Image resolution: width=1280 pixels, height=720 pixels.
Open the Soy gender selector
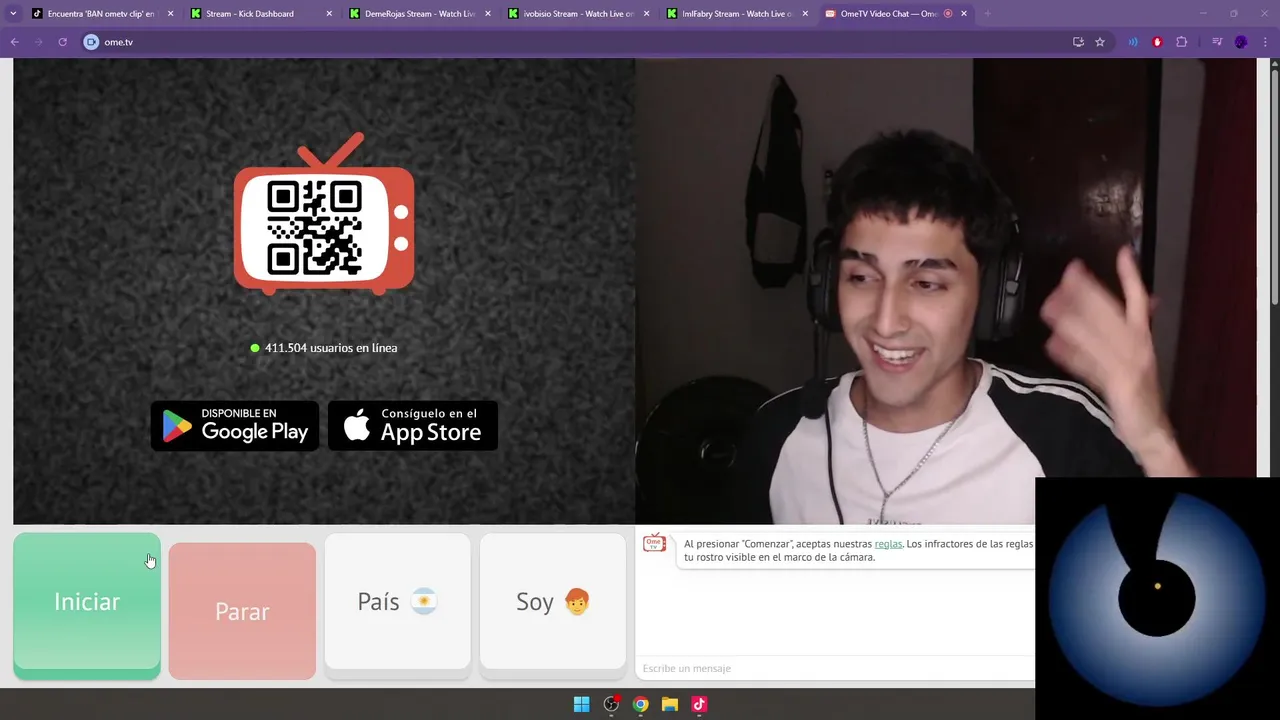click(553, 601)
